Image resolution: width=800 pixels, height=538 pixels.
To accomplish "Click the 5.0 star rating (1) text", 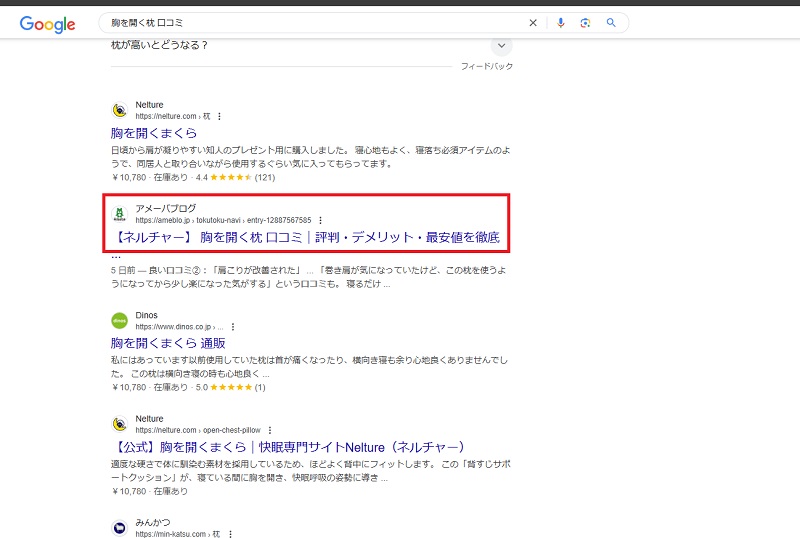I will pos(231,387).
